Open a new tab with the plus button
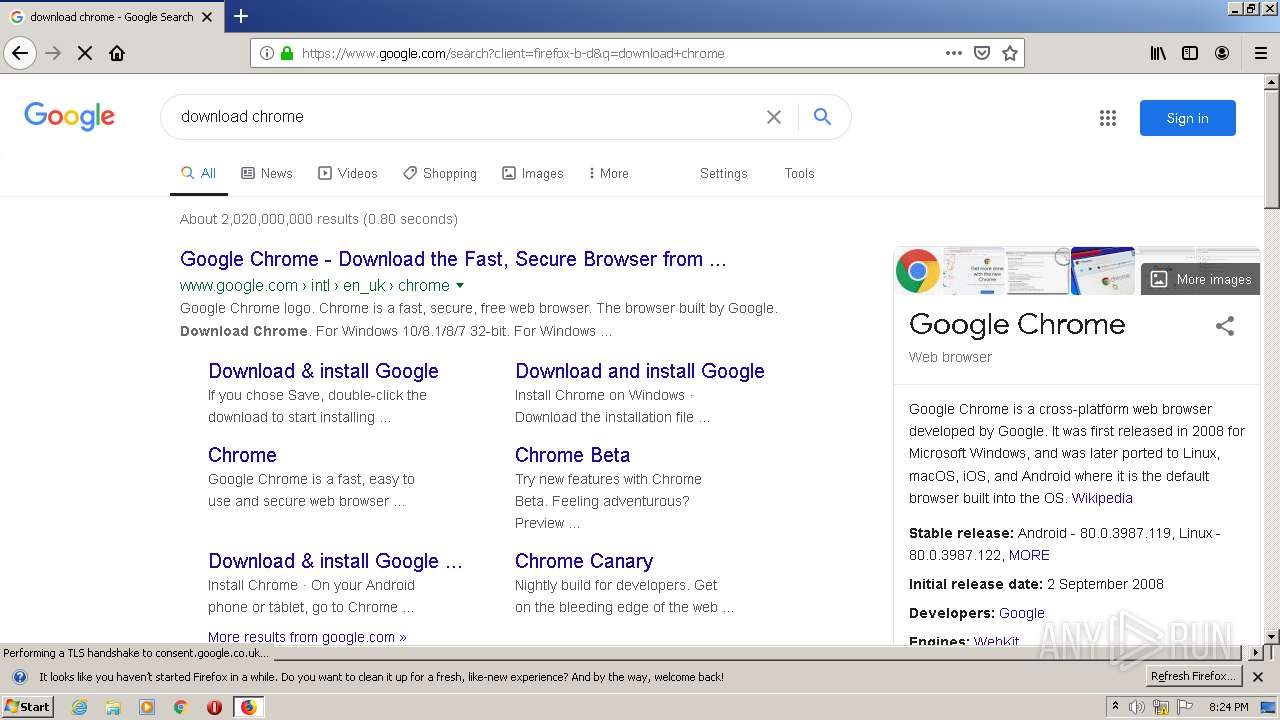This screenshot has height=720, width=1280. coord(241,16)
